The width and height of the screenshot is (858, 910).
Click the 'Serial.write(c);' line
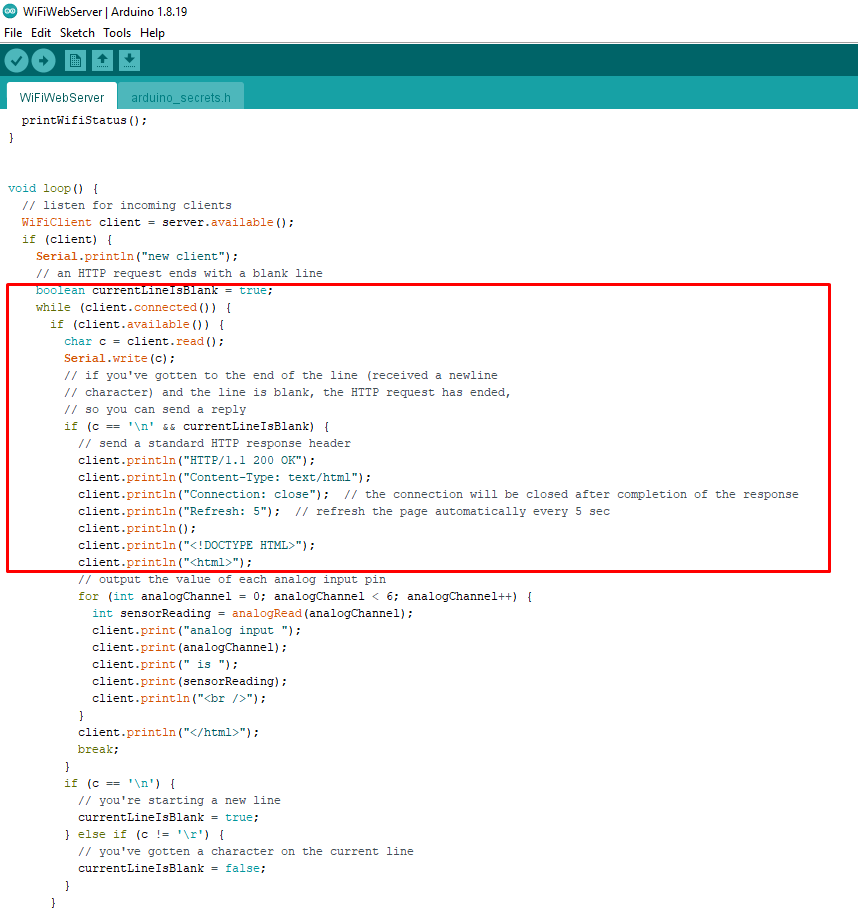tap(120, 358)
